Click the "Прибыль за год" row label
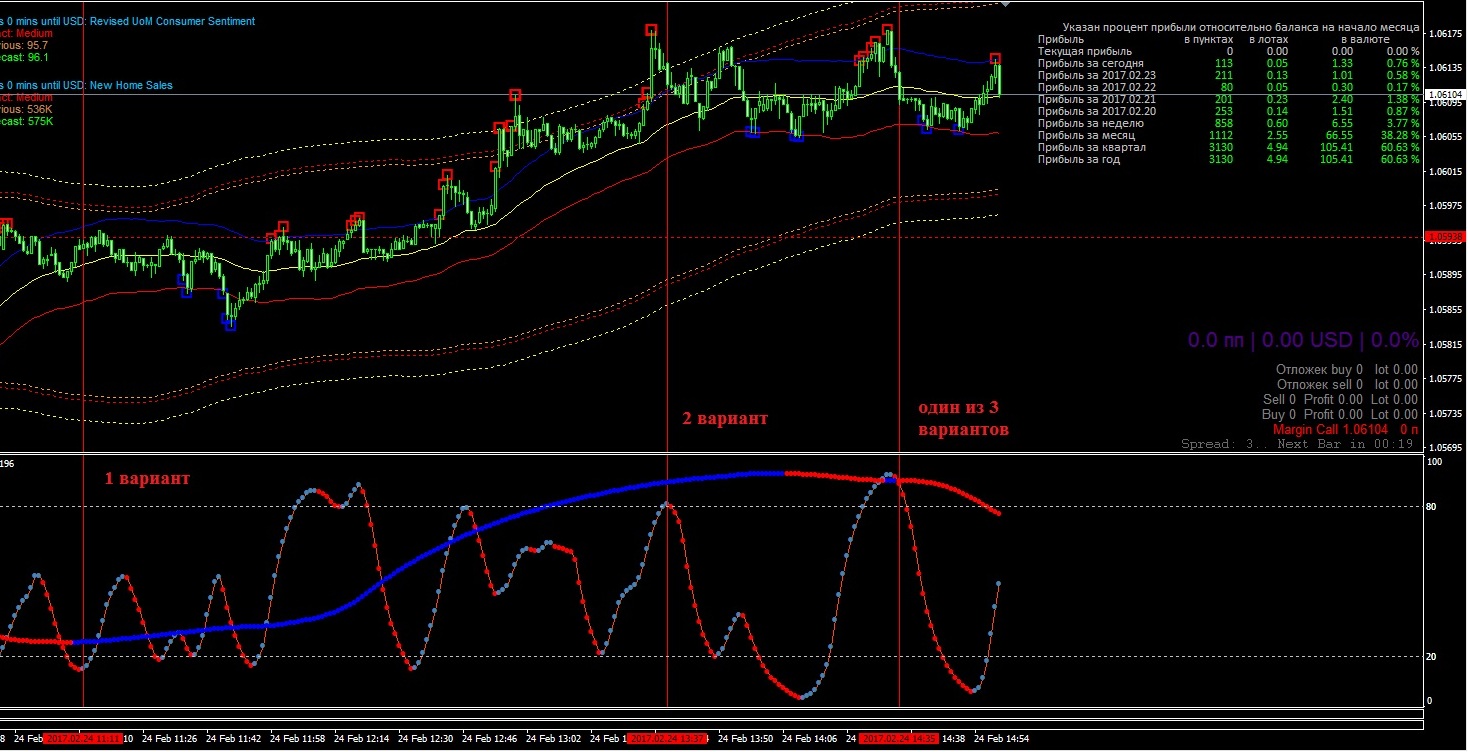This screenshot has width=1468, height=752. click(x=1079, y=159)
